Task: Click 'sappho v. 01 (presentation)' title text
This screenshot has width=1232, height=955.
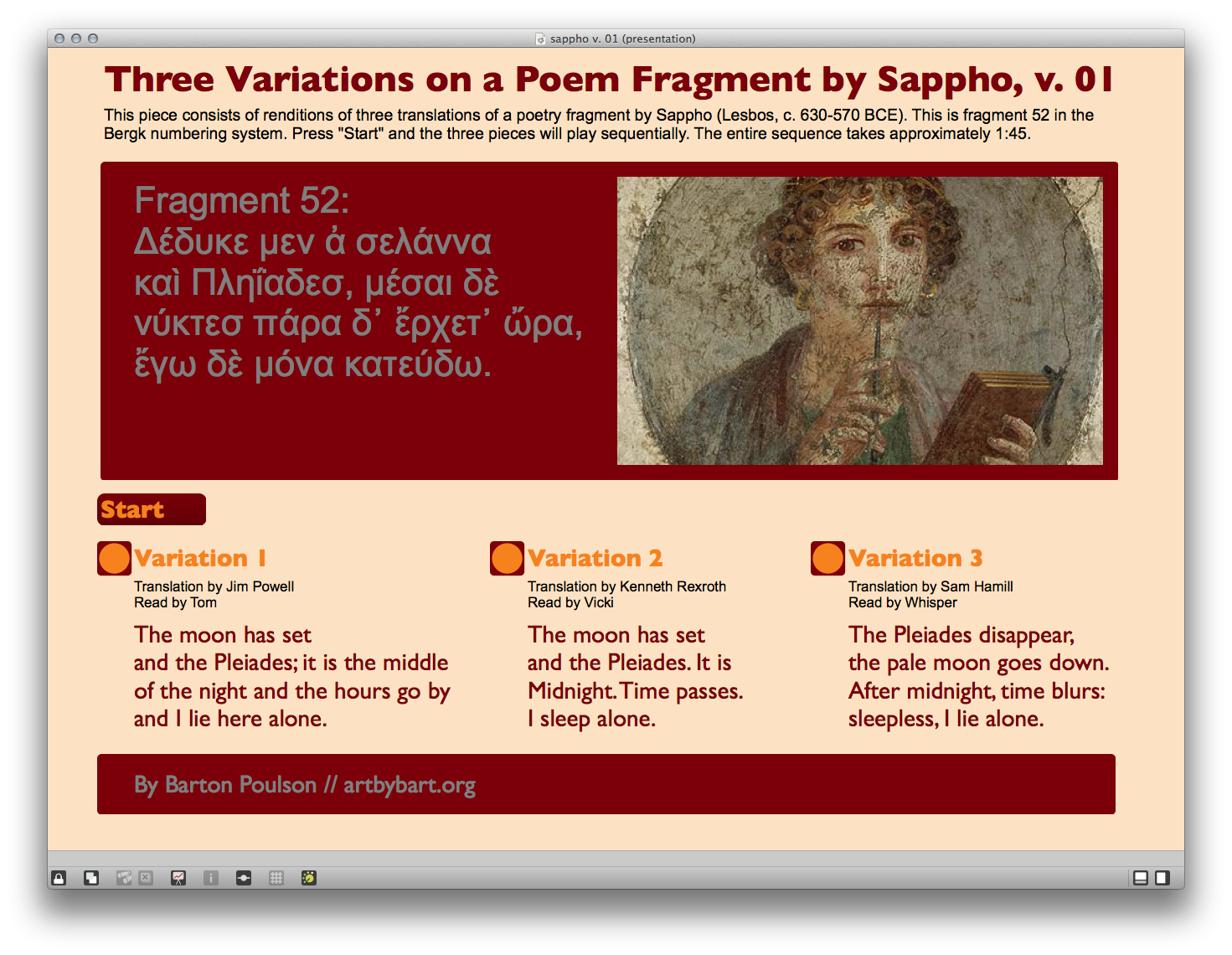Action: click(x=622, y=39)
